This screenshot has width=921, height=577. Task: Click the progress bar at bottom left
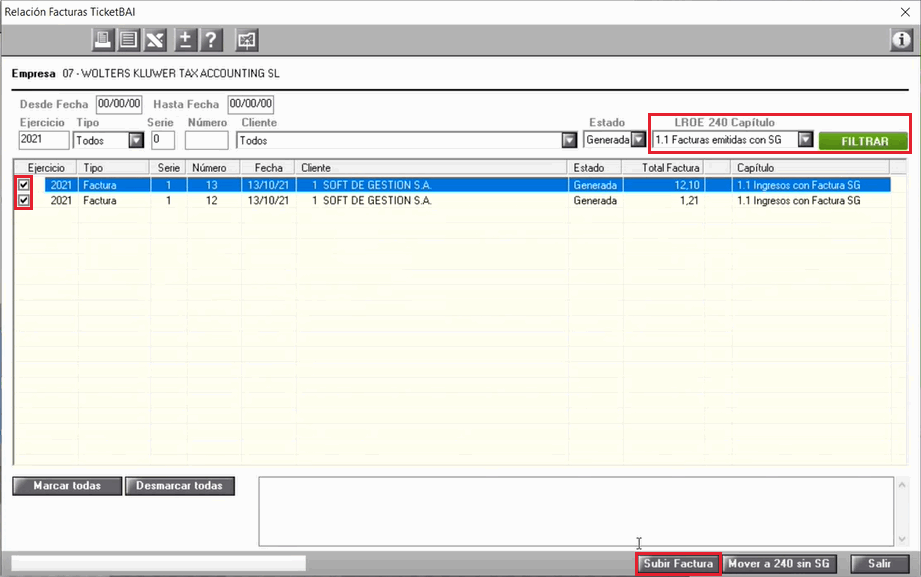click(x=159, y=563)
